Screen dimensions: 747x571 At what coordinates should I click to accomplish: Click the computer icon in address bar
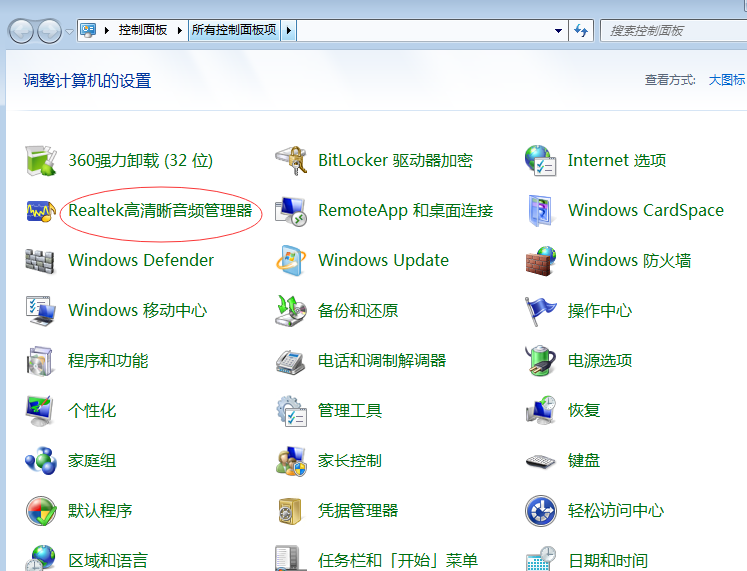tap(88, 30)
